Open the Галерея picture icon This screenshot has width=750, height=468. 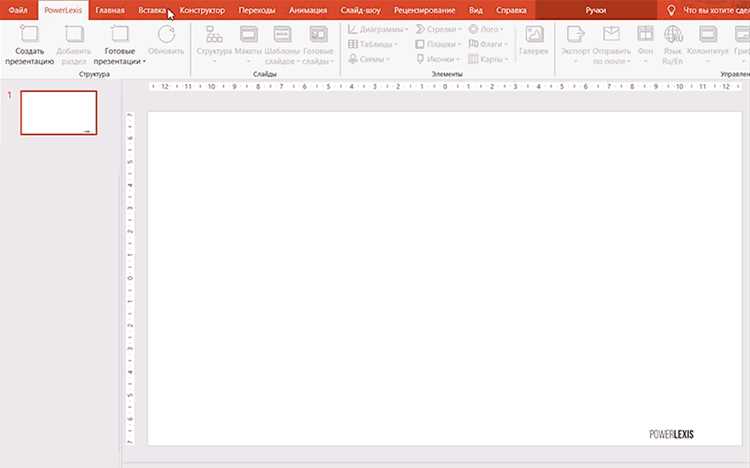534,34
